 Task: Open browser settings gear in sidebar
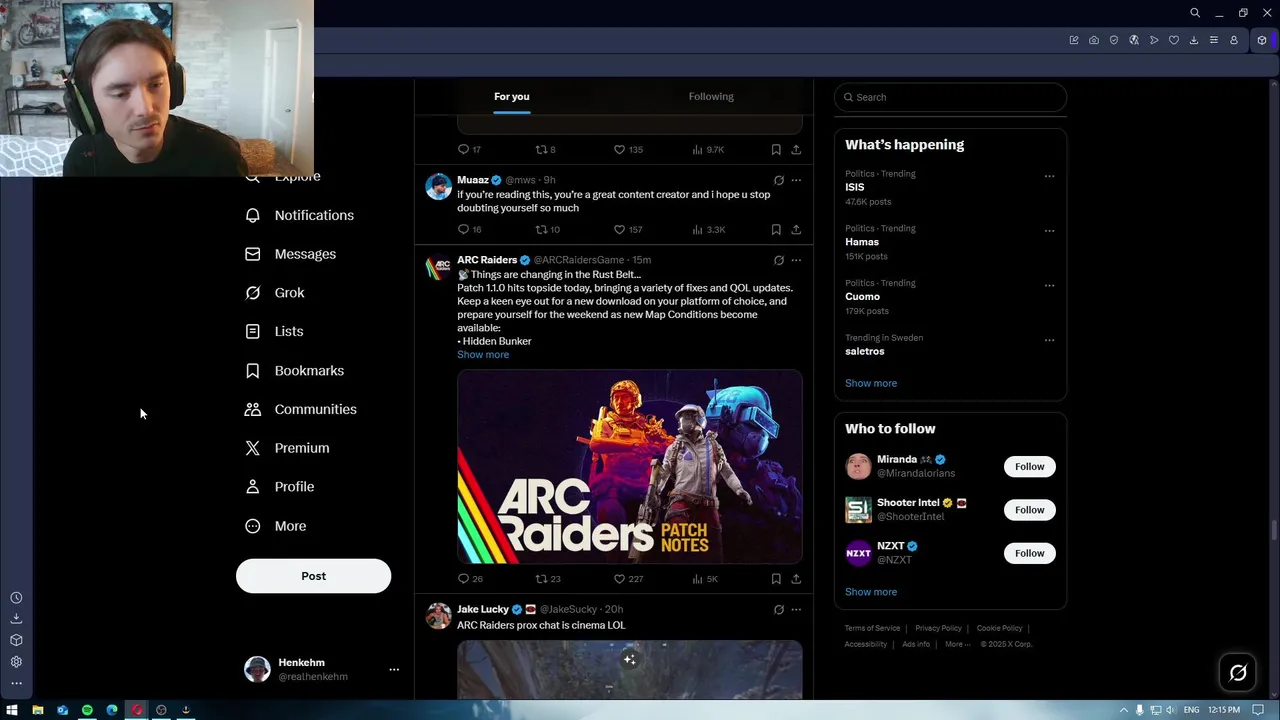(16, 662)
